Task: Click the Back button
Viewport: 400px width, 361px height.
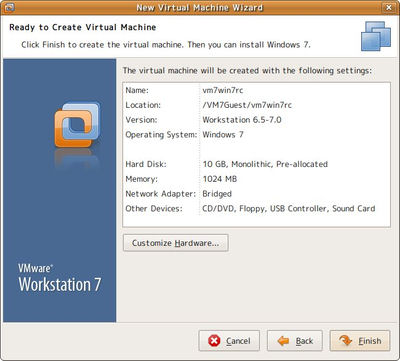Action: pos(295,341)
